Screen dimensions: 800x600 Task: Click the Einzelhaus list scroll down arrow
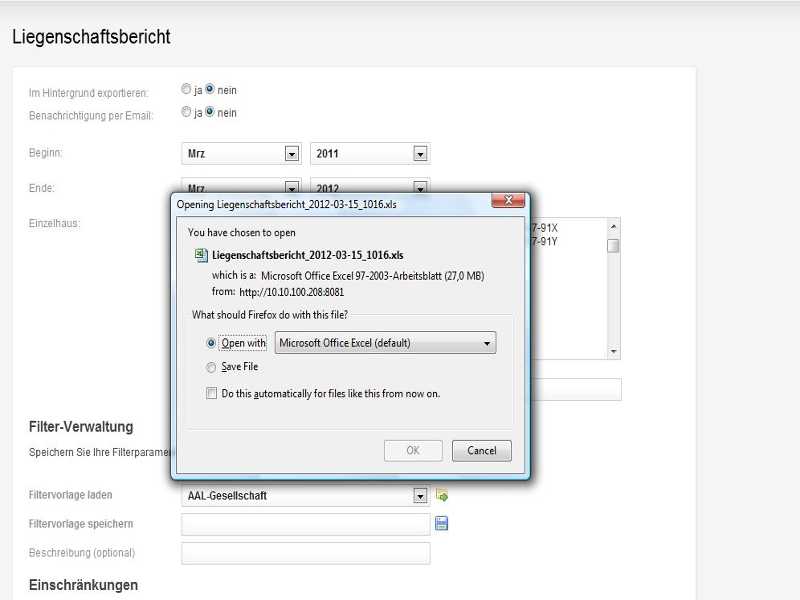(613, 352)
